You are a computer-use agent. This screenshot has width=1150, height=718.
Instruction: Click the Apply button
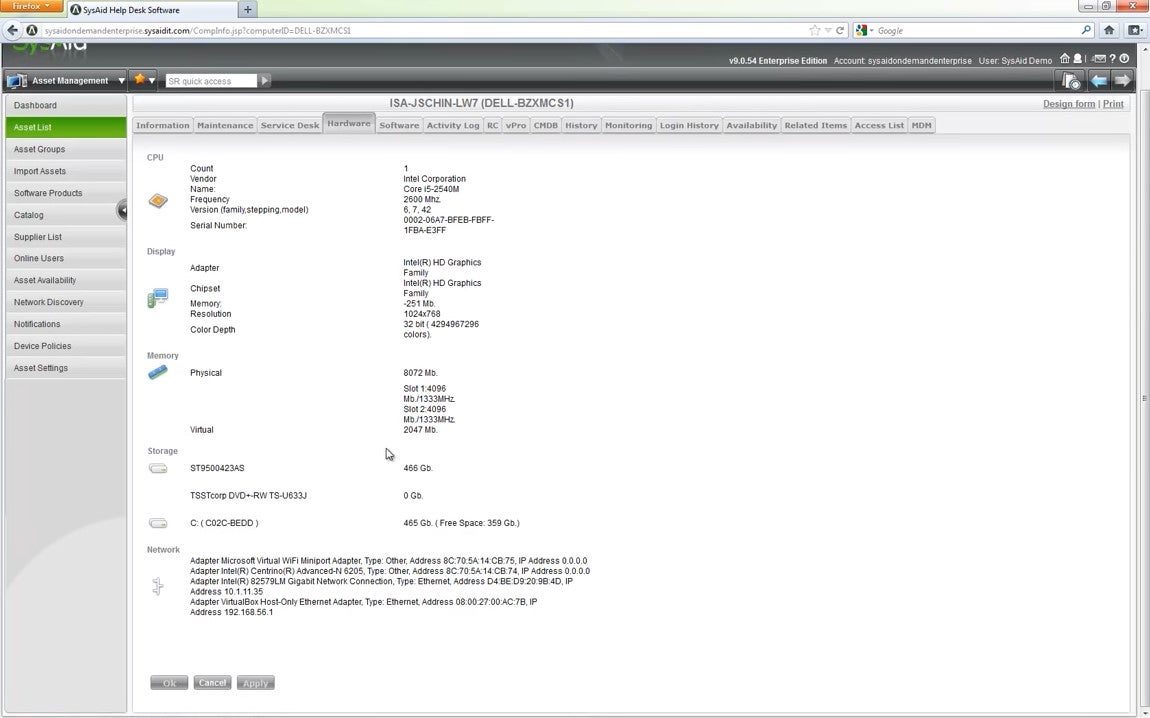pyautogui.click(x=255, y=683)
